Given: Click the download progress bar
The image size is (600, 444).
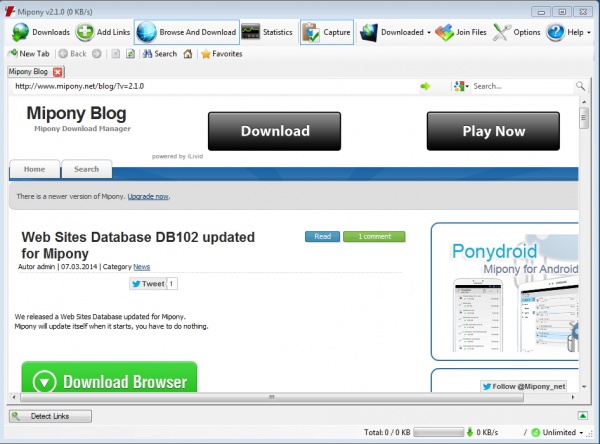Looking at the screenshot, I should pos(439,433).
